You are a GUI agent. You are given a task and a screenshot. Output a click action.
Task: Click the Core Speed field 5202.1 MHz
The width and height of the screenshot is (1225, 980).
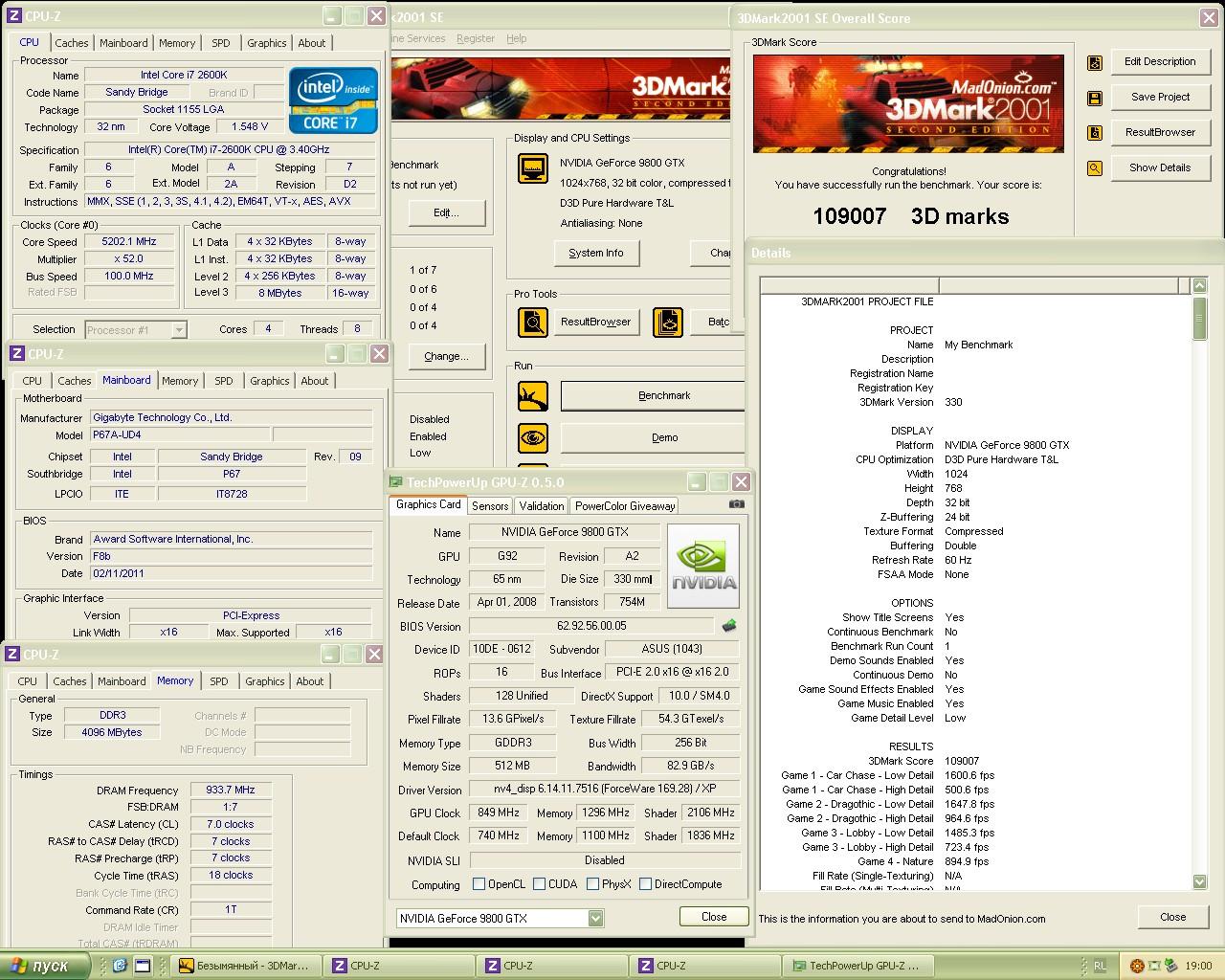coord(128,242)
